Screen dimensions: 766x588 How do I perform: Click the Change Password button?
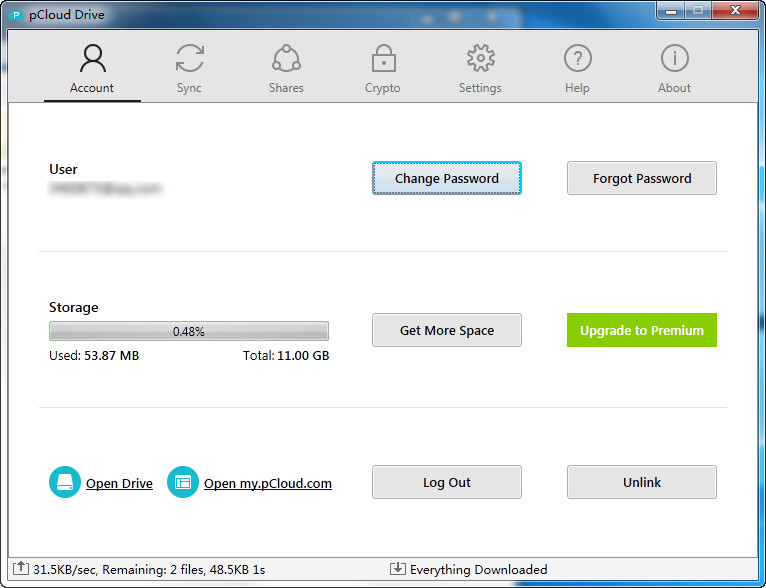(447, 178)
